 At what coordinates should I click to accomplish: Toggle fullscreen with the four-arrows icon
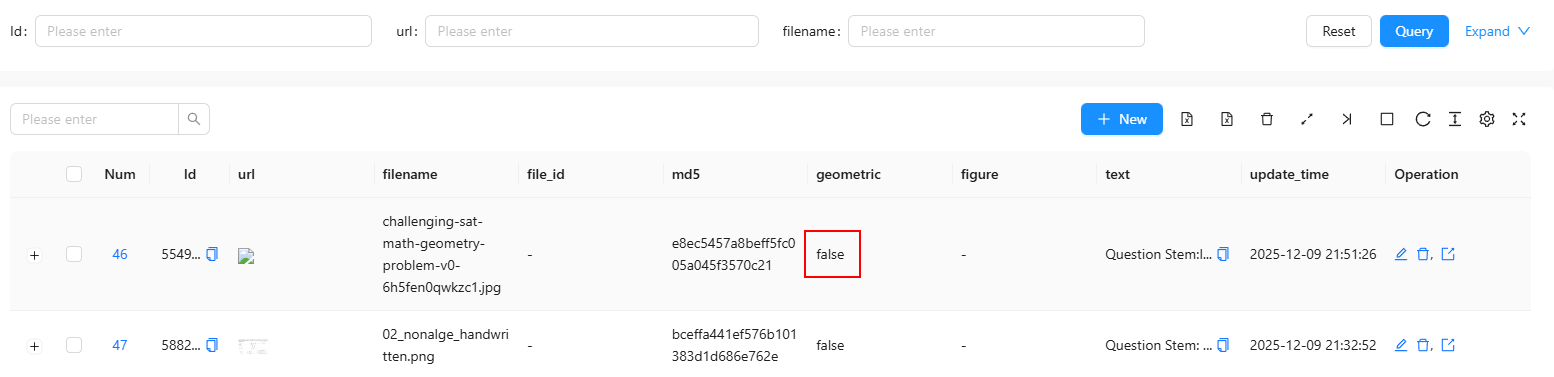click(x=1519, y=119)
